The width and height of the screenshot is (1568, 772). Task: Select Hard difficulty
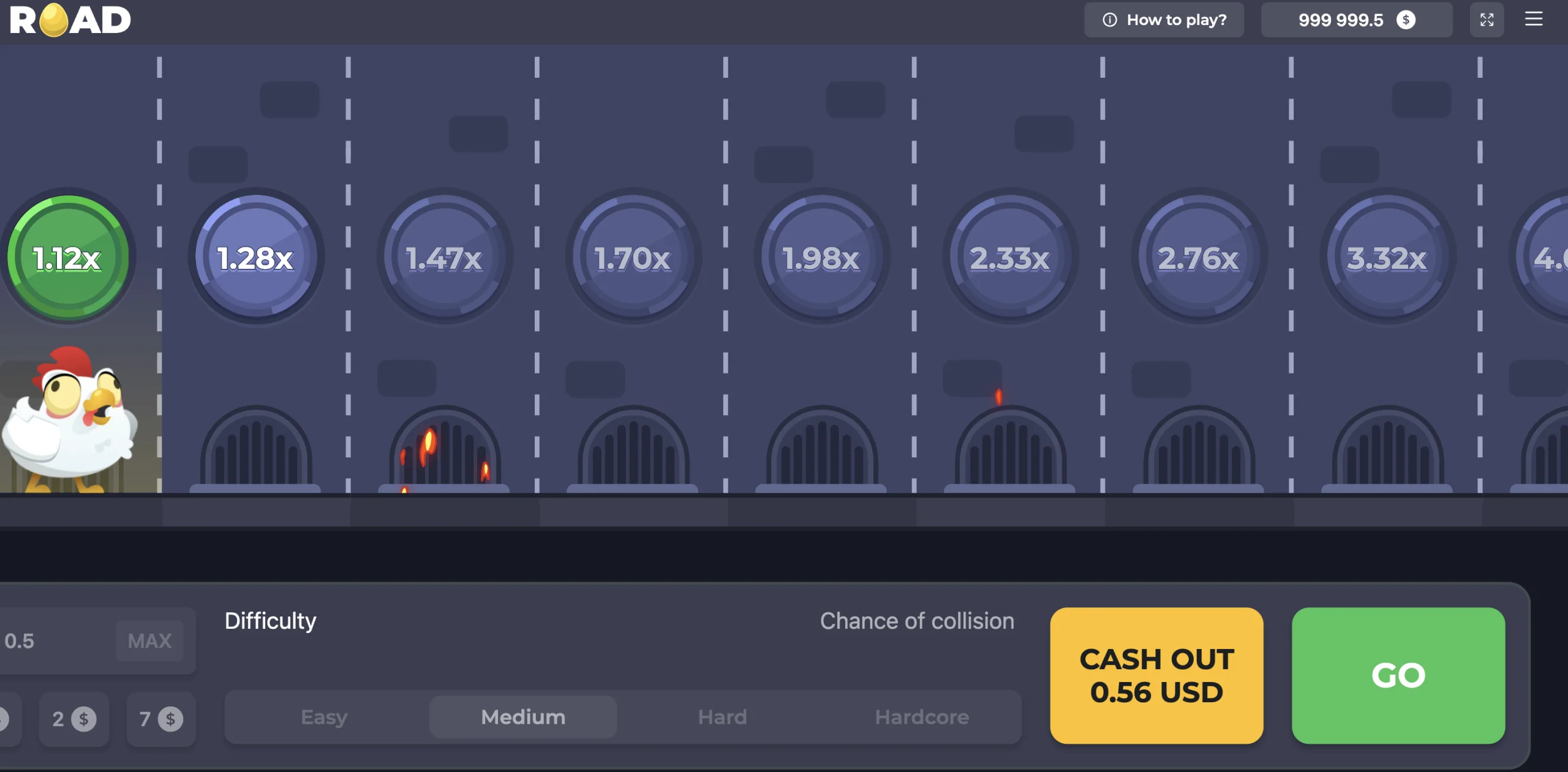pos(723,717)
